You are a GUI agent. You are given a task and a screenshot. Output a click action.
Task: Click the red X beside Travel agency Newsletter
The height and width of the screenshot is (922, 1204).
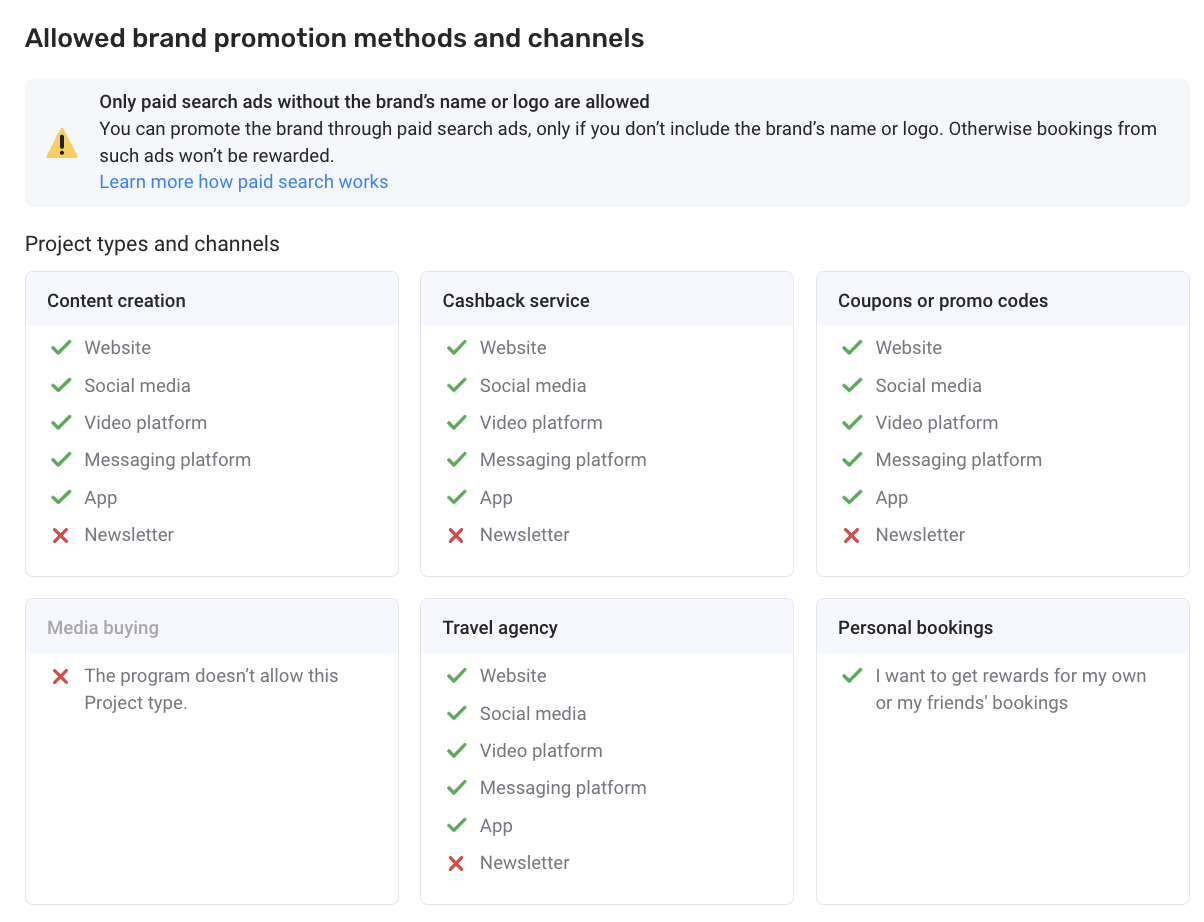pos(457,863)
